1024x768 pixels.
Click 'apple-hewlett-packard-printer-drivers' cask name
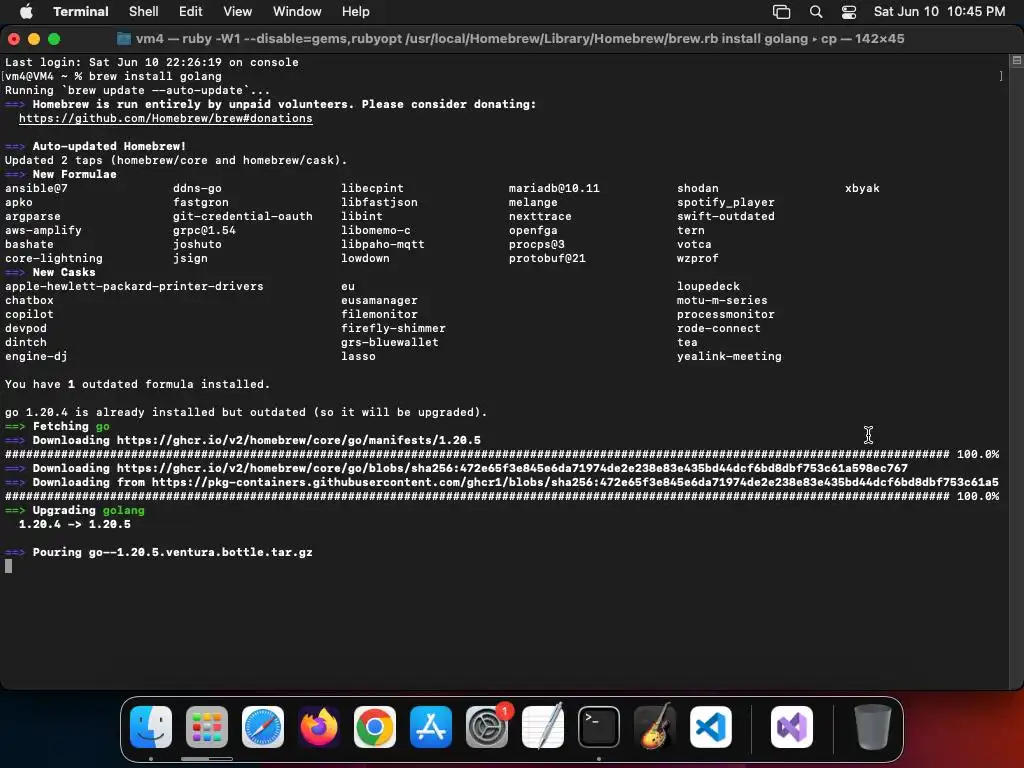[x=134, y=286]
